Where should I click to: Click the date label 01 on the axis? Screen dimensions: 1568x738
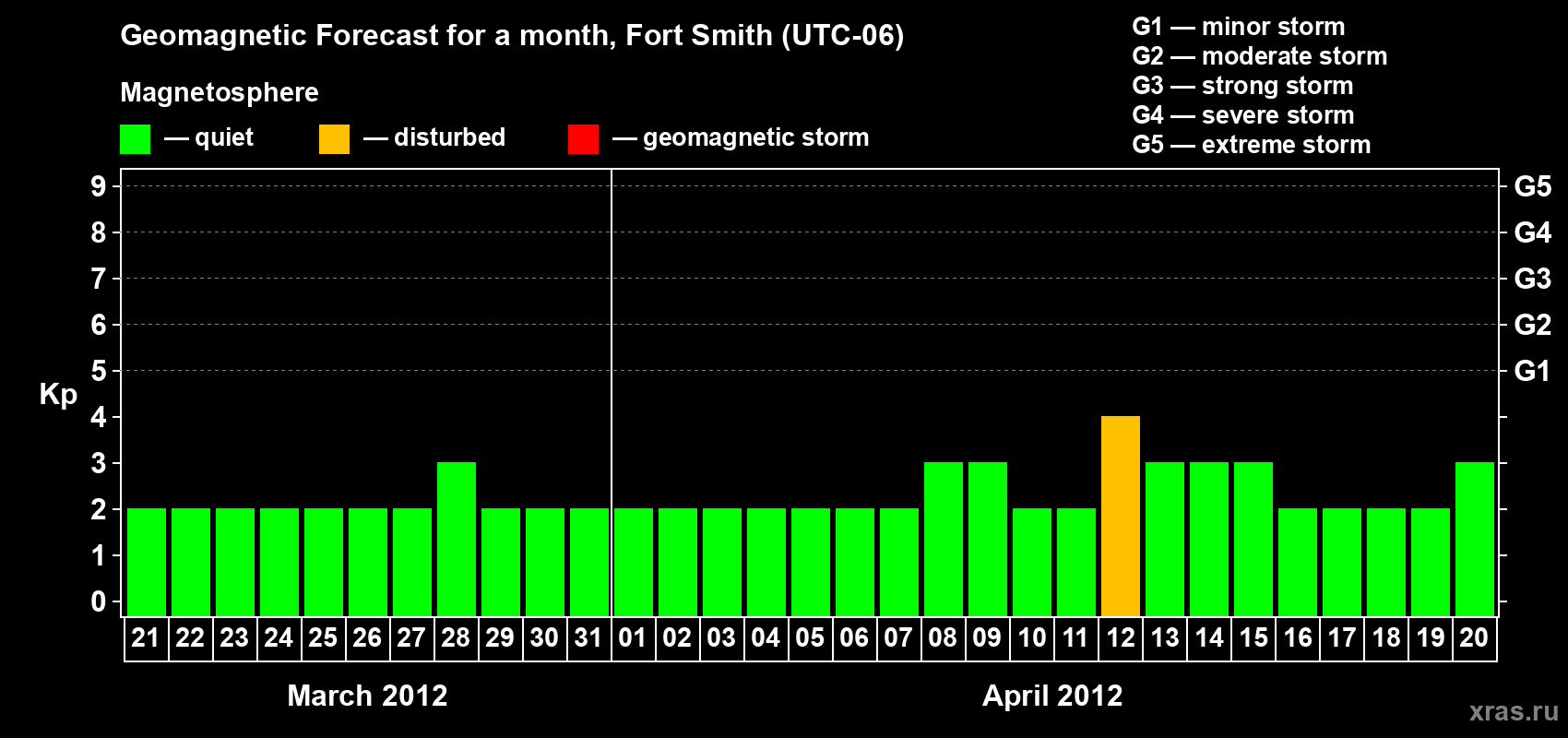(x=633, y=637)
